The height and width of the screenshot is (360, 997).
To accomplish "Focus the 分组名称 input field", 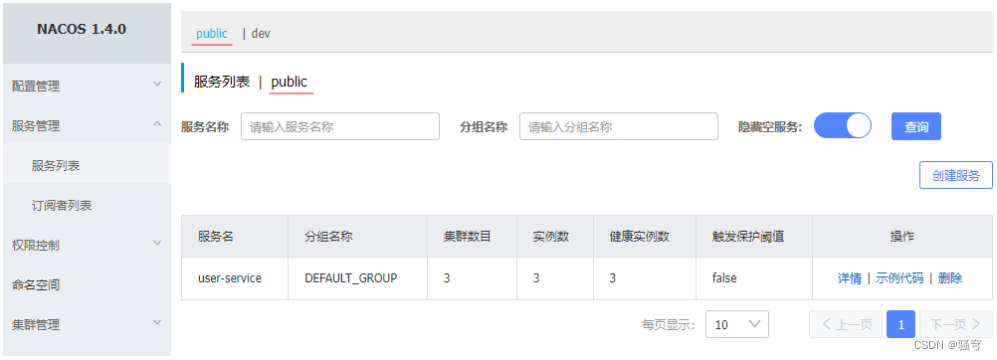I will tap(619, 127).
